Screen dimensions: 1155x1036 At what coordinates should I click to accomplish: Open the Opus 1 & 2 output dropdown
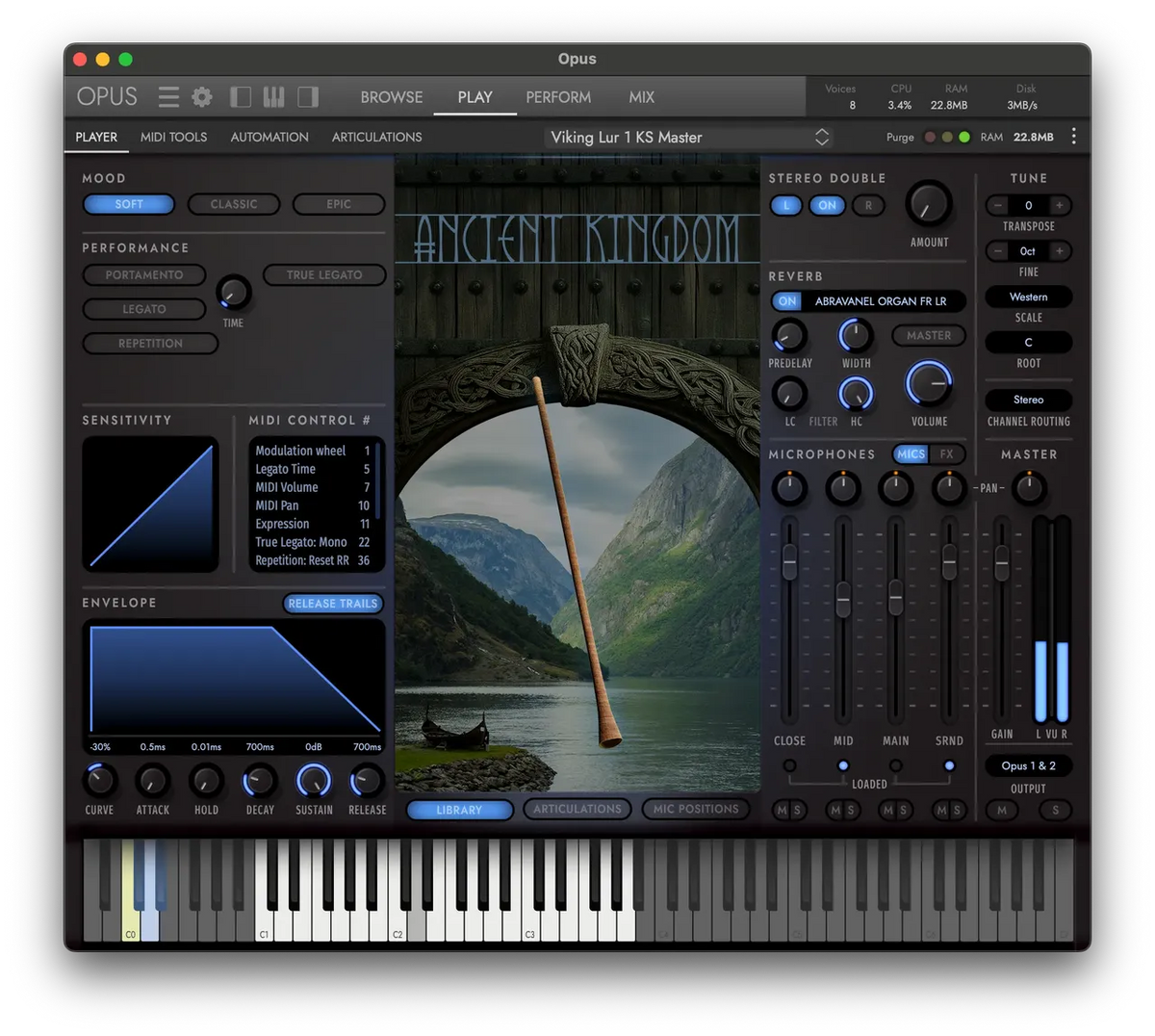(1028, 765)
